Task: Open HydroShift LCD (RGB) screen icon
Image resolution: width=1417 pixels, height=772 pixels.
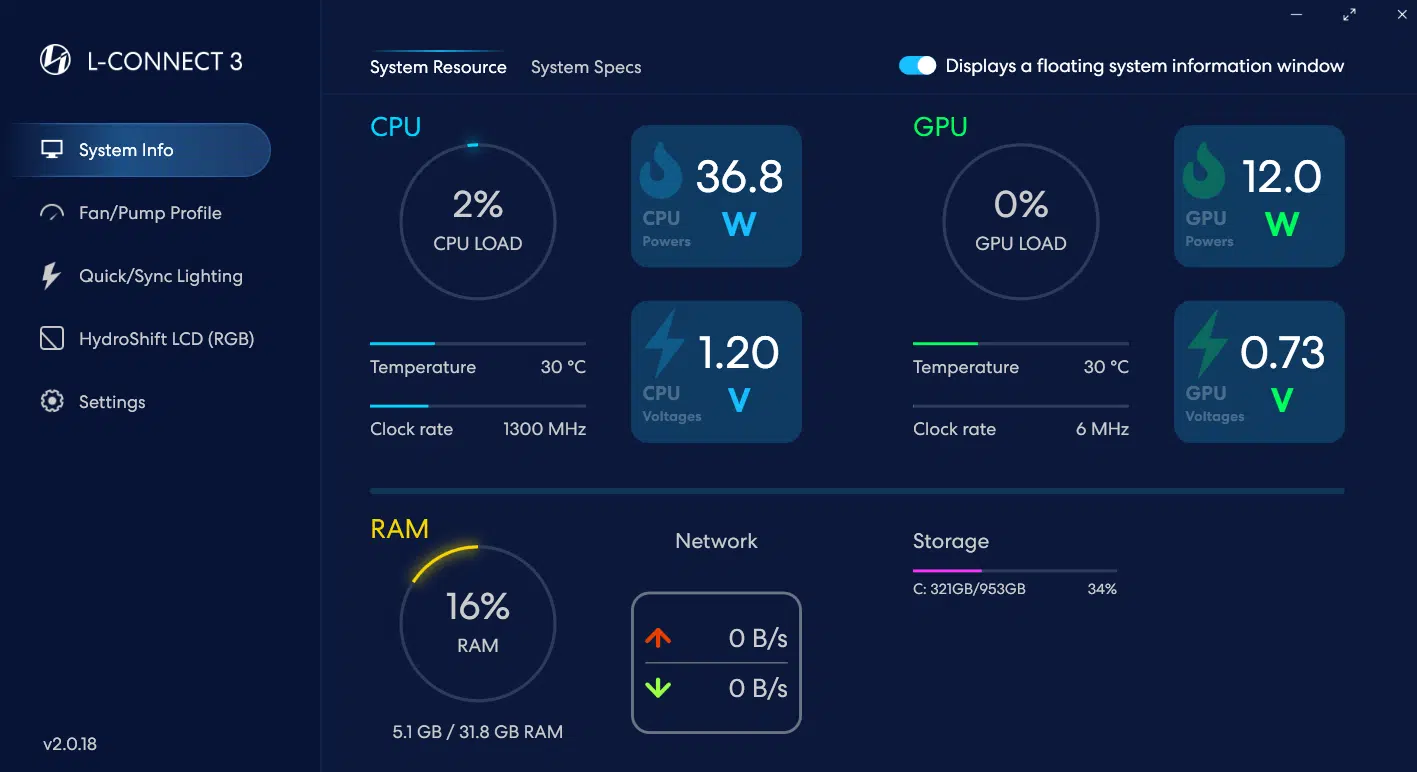Action: 52,339
